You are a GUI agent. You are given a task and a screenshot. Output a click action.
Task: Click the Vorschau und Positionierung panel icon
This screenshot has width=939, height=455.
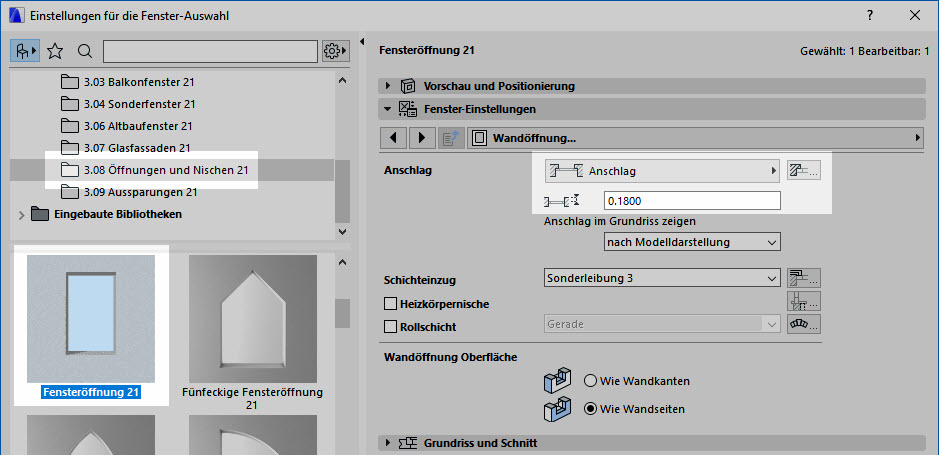pyautogui.click(x=407, y=86)
